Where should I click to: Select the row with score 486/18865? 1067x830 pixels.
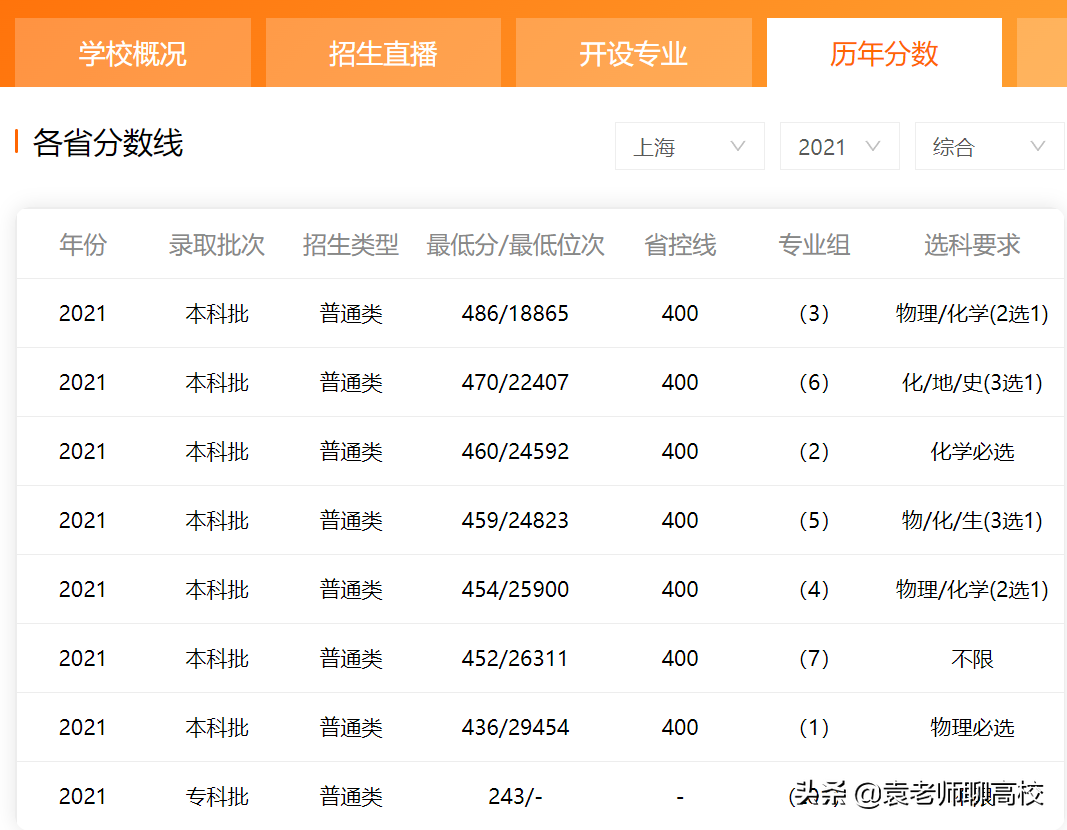click(x=516, y=312)
